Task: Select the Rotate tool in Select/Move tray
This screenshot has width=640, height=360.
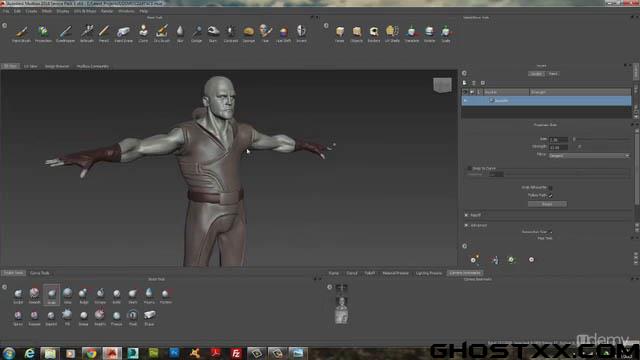Action: click(x=429, y=33)
